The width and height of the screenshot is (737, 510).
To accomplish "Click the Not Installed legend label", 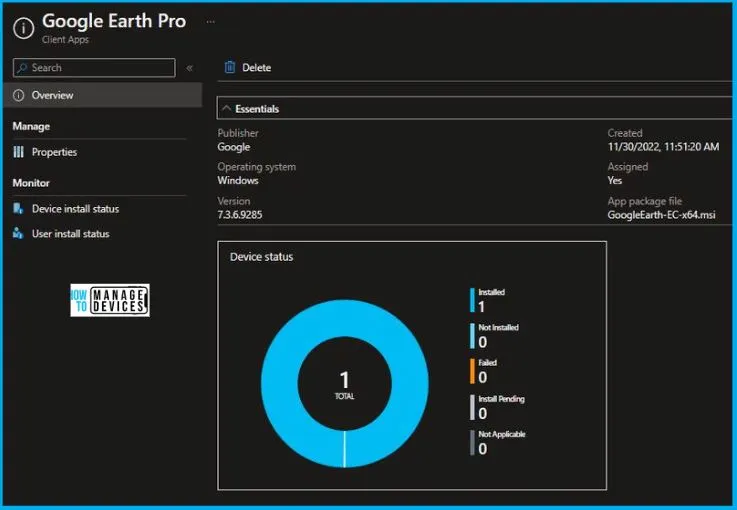I will pyautogui.click(x=498, y=327).
